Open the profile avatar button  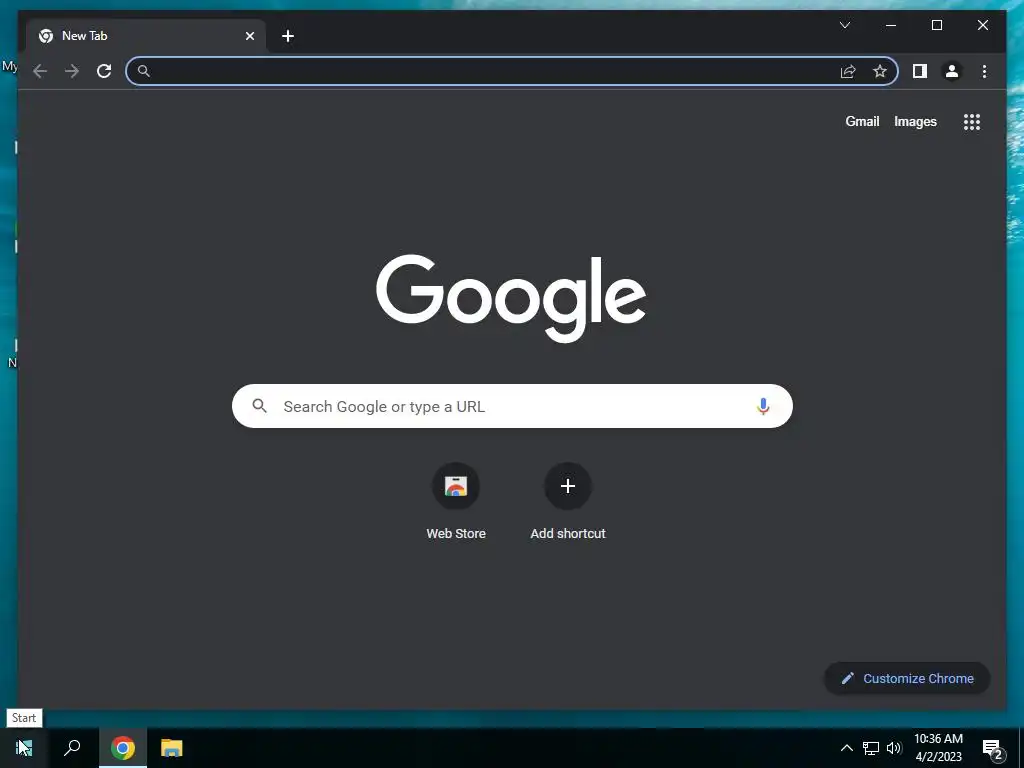click(x=952, y=71)
